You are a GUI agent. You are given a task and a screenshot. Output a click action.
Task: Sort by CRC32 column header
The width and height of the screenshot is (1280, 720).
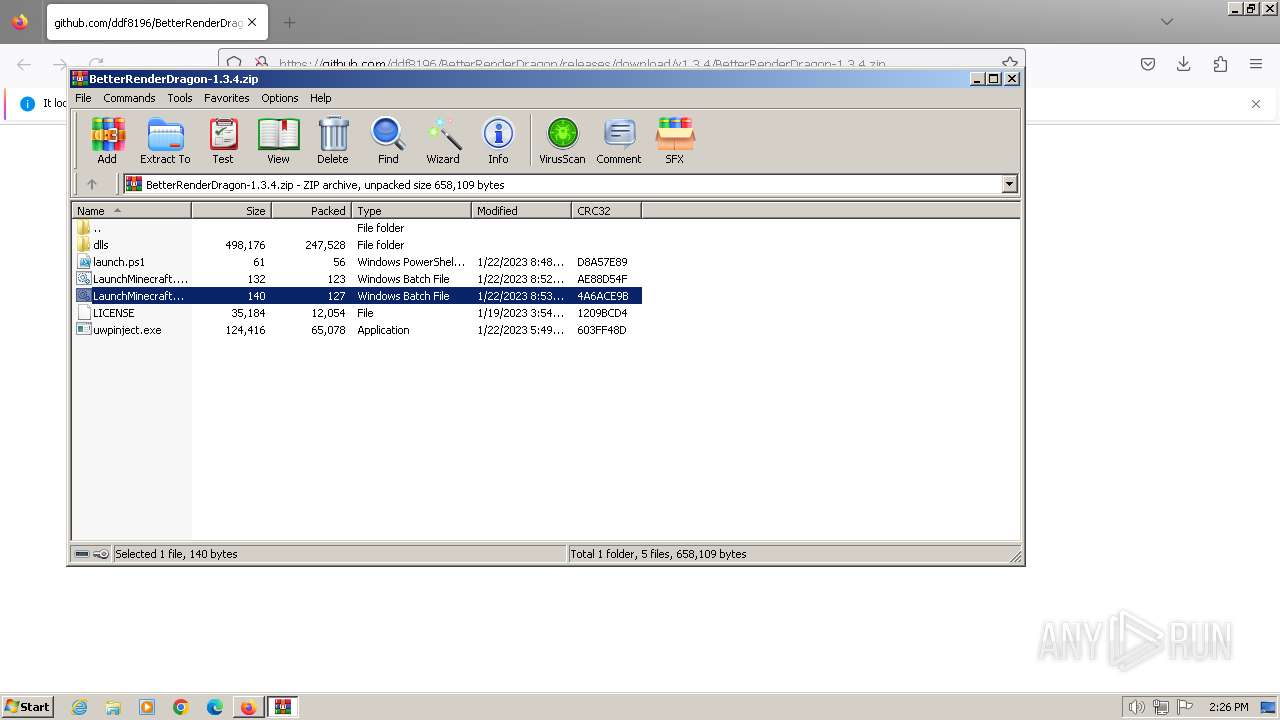pos(606,210)
